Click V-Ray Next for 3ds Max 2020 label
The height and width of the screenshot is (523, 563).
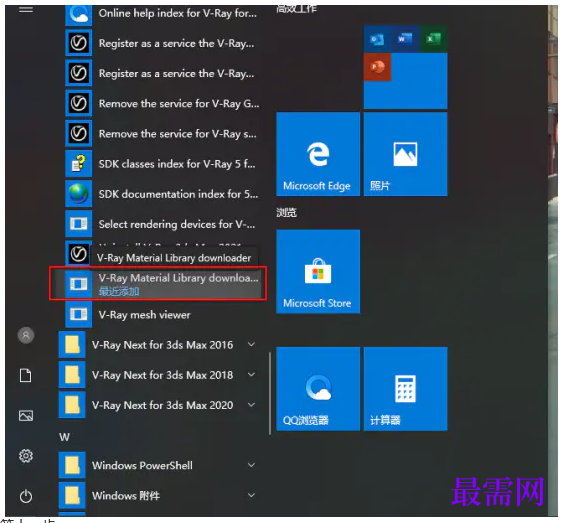162,405
